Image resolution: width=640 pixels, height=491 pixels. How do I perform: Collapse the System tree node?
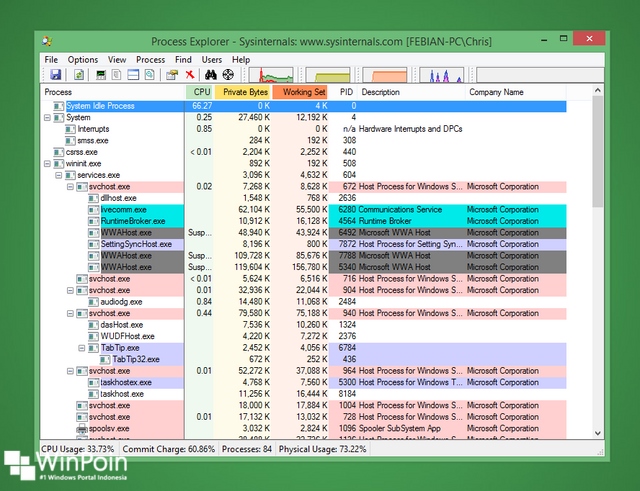(47, 118)
